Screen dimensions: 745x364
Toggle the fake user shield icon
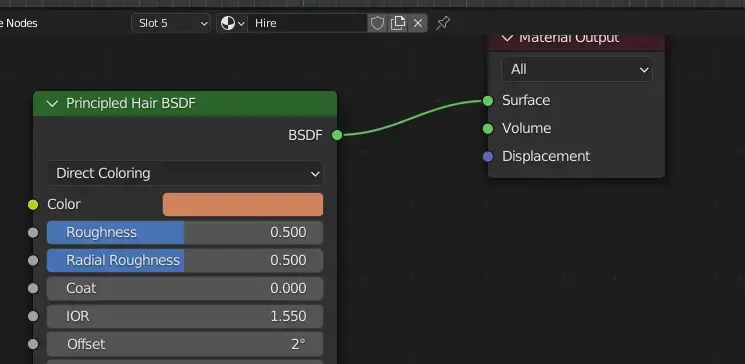pyautogui.click(x=377, y=23)
